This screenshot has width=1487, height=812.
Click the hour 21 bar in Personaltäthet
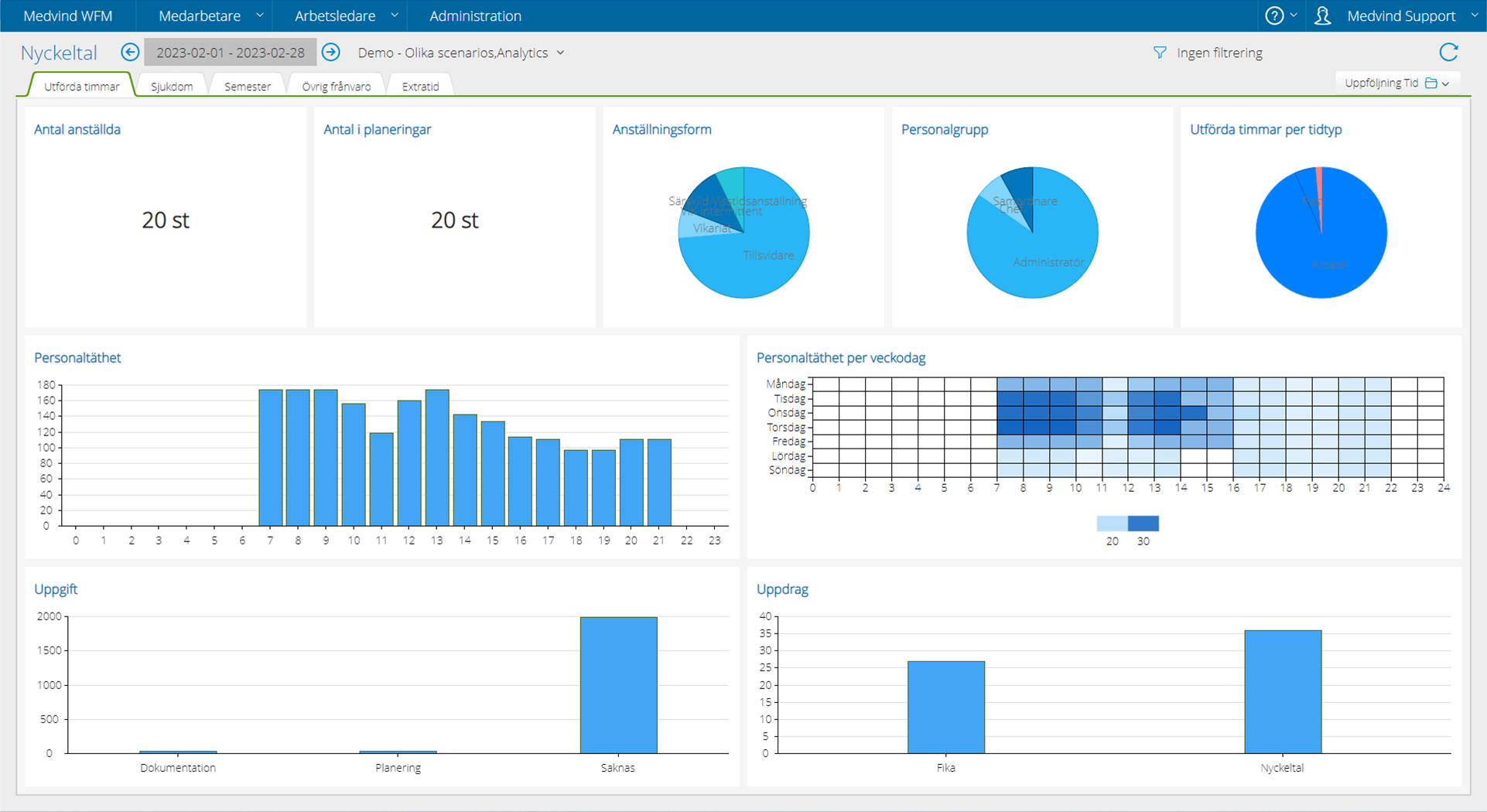(x=659, y=483)
